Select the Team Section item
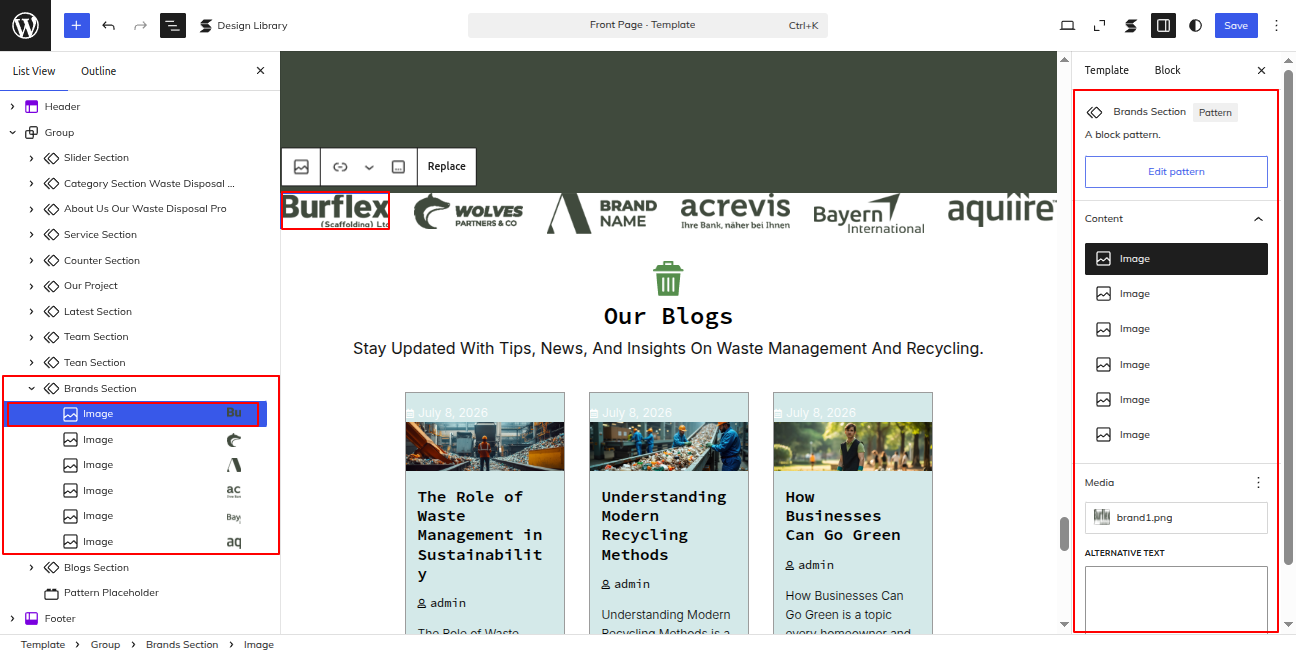The image size is (1296, 654). point(96,337)
